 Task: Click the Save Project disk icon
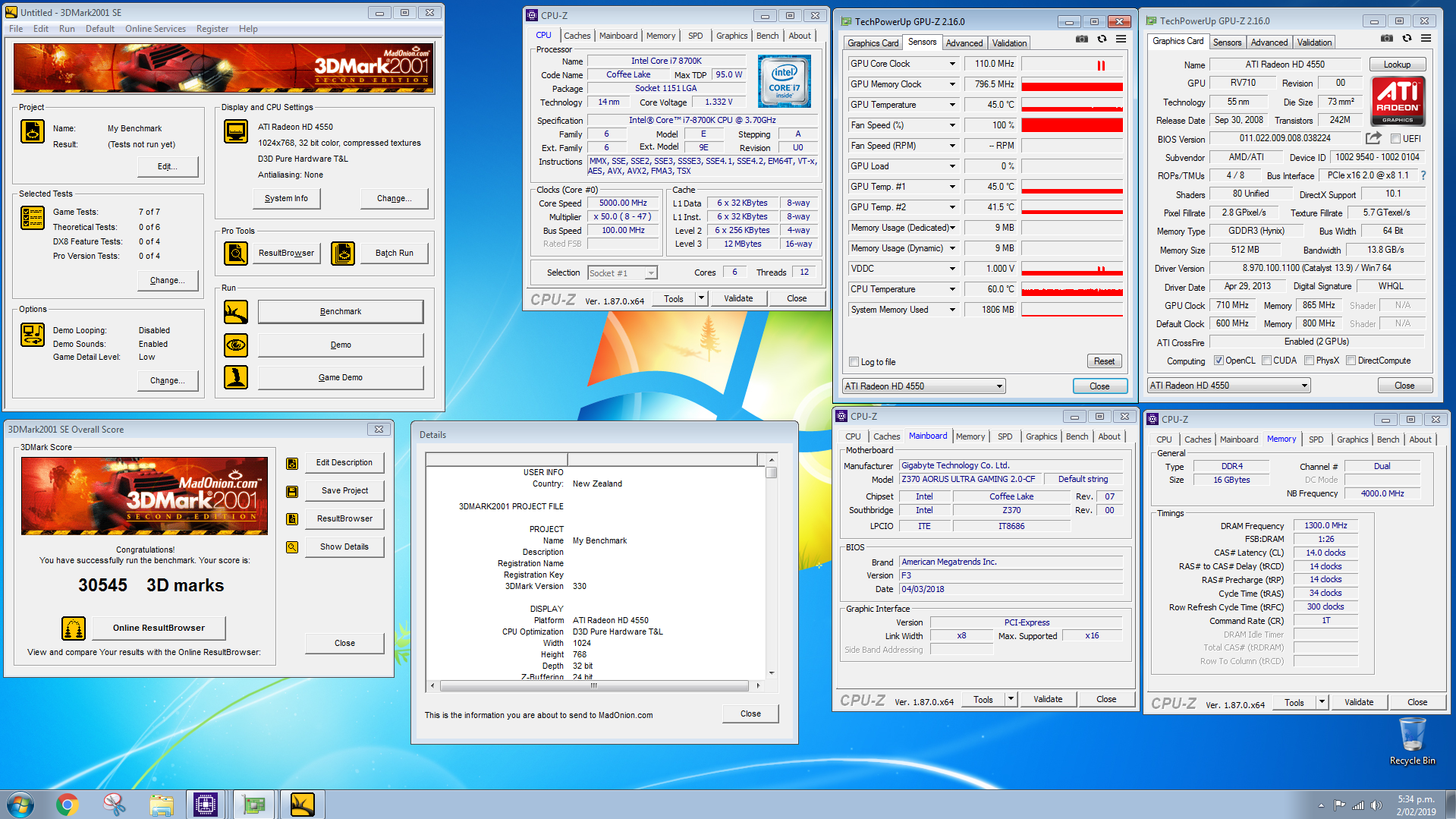(x=292, y=492)
